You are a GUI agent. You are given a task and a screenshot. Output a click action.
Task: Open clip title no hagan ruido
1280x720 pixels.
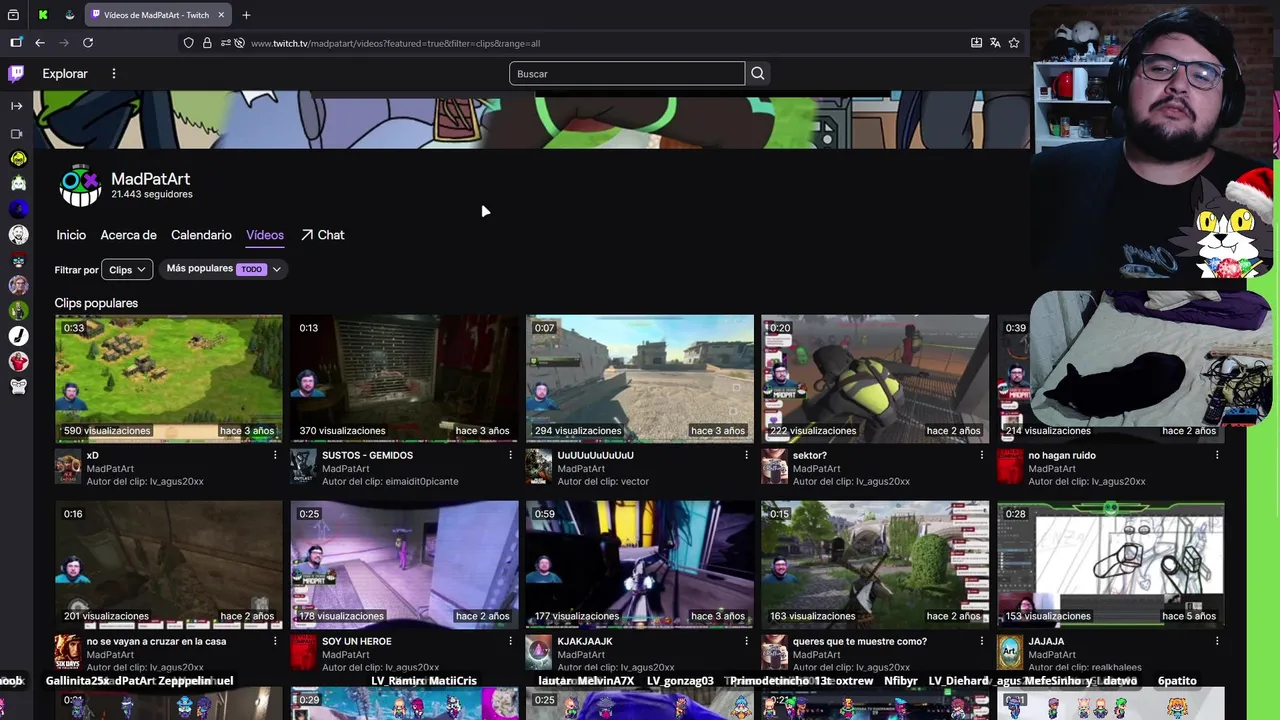pyautogui.click(x=1062, y=455)
